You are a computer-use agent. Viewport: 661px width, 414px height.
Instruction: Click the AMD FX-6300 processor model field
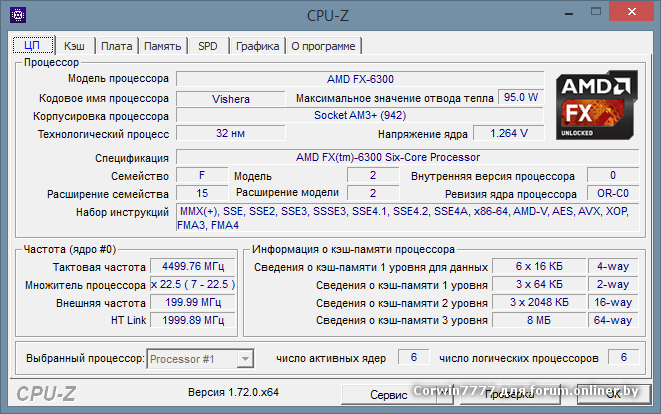click(x=360, y=79)
